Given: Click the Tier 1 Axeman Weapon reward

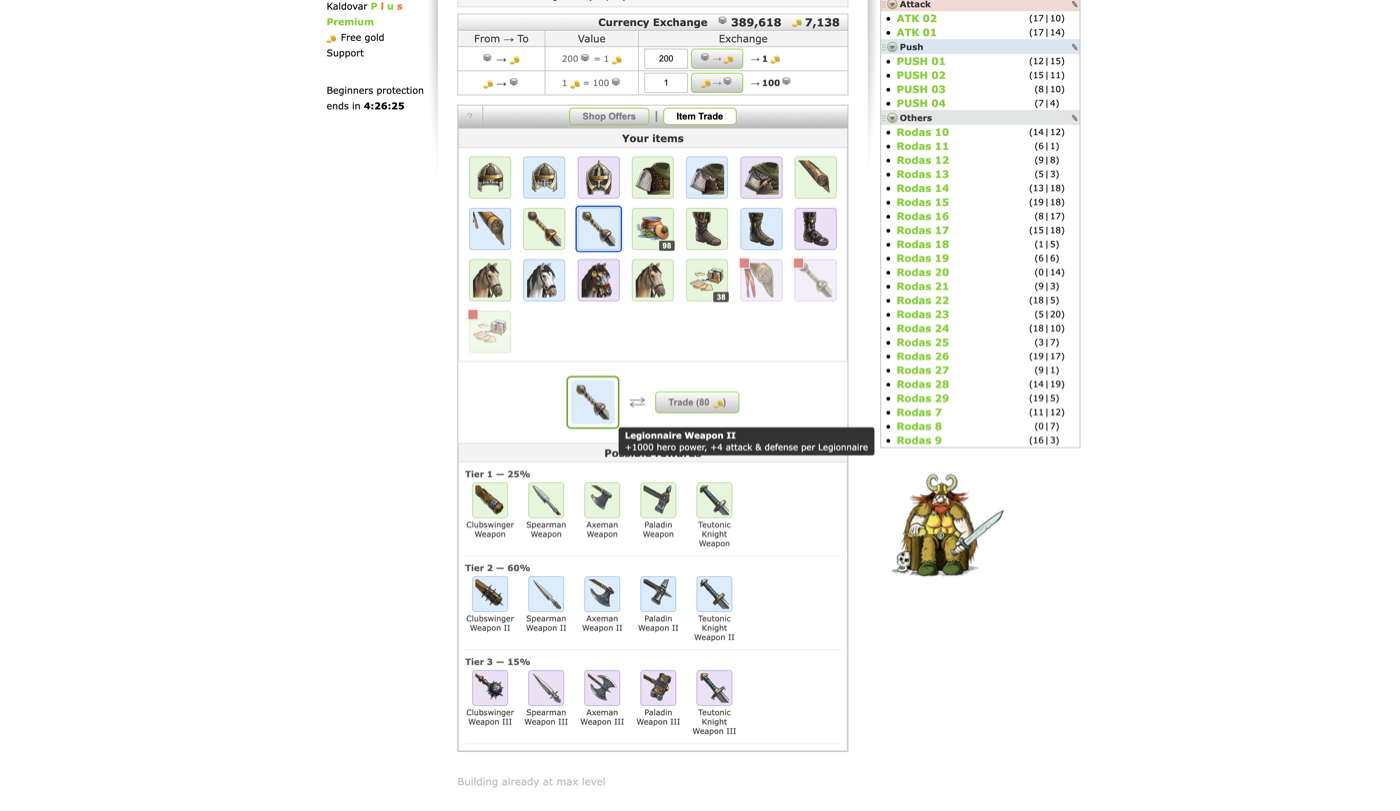Looking at the screenshot, I should 602,500.
